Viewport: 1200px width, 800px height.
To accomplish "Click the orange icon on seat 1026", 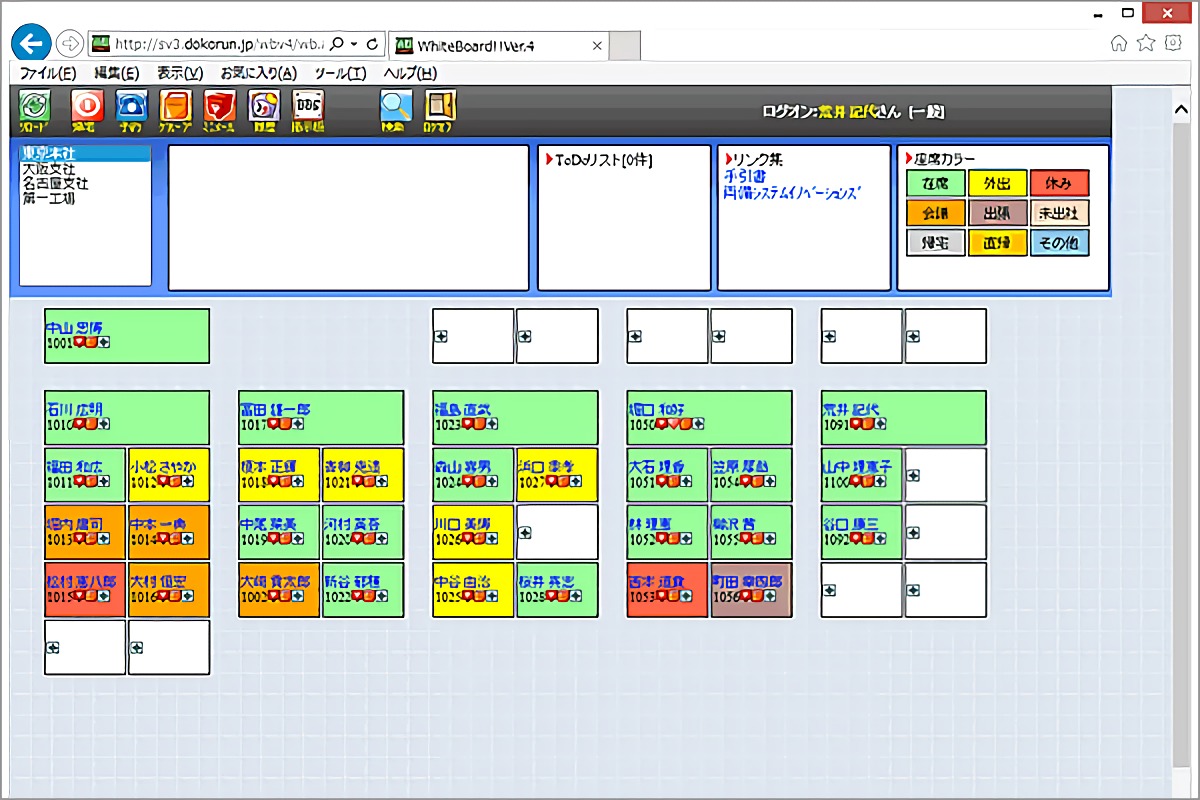I will click(478, 539).
